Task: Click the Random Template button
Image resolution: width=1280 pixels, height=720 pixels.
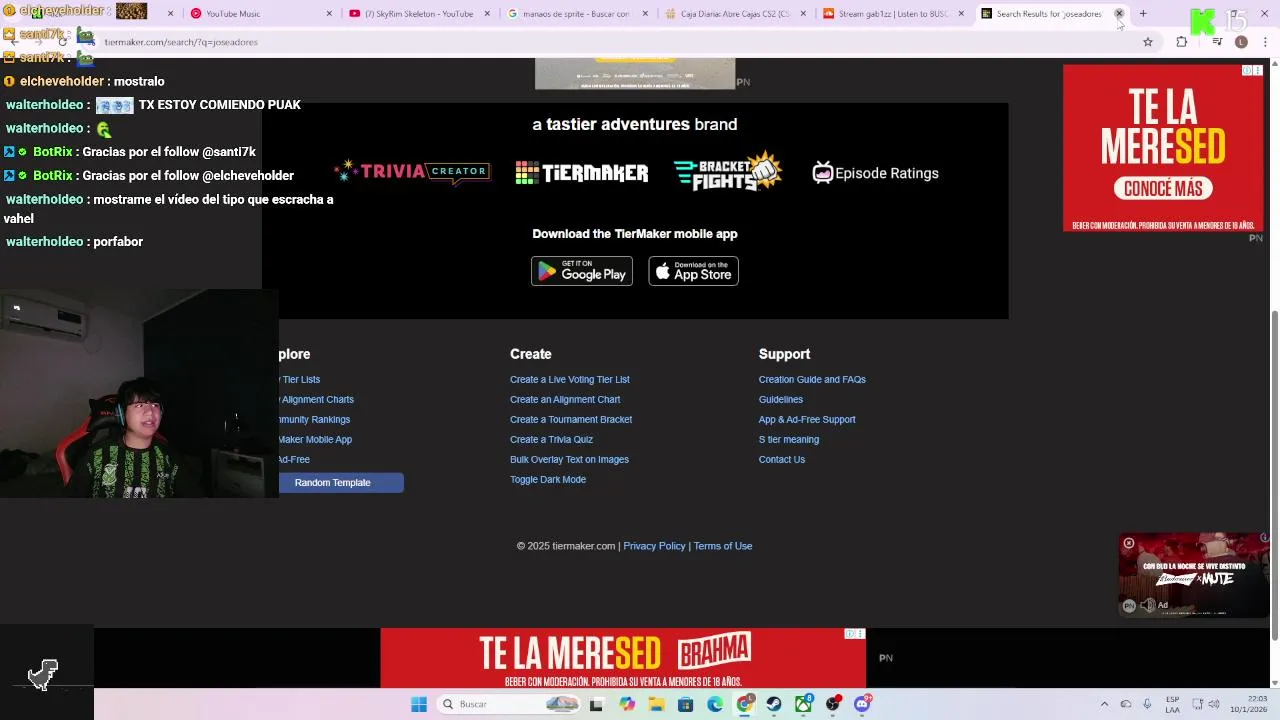Action: coord(332,483)
